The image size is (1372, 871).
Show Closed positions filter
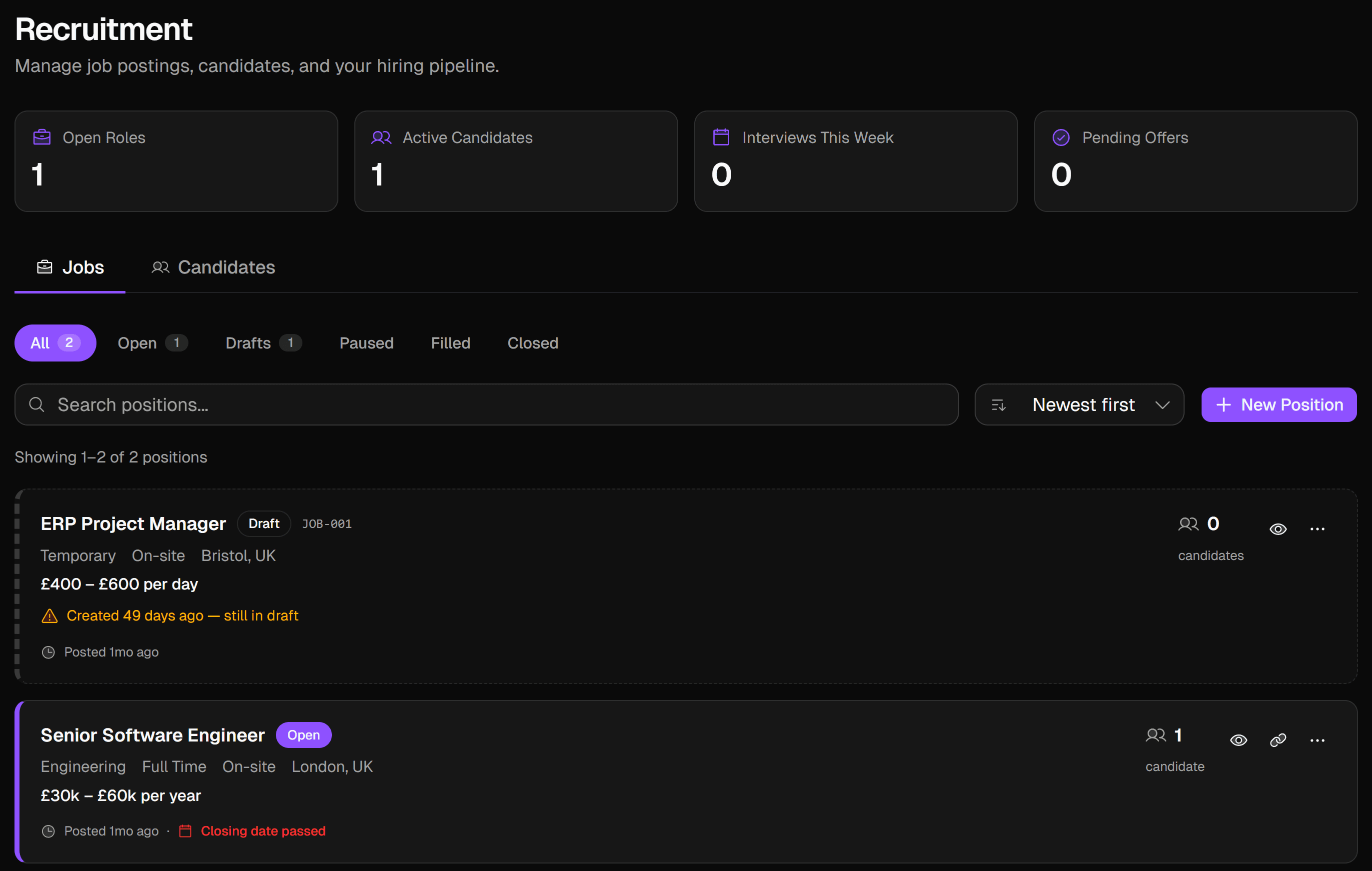[x=532, y=342]
